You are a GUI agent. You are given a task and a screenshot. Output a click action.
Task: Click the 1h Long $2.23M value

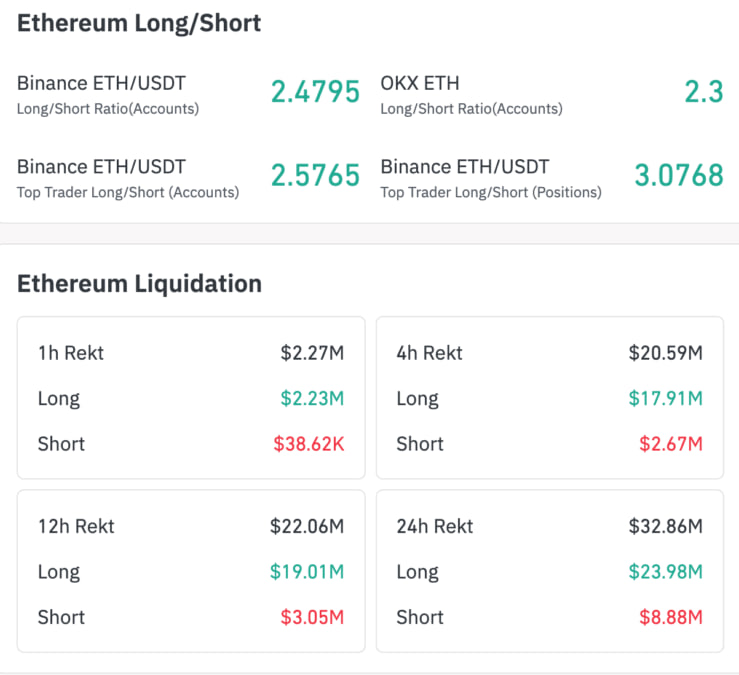tap(312, 398)
